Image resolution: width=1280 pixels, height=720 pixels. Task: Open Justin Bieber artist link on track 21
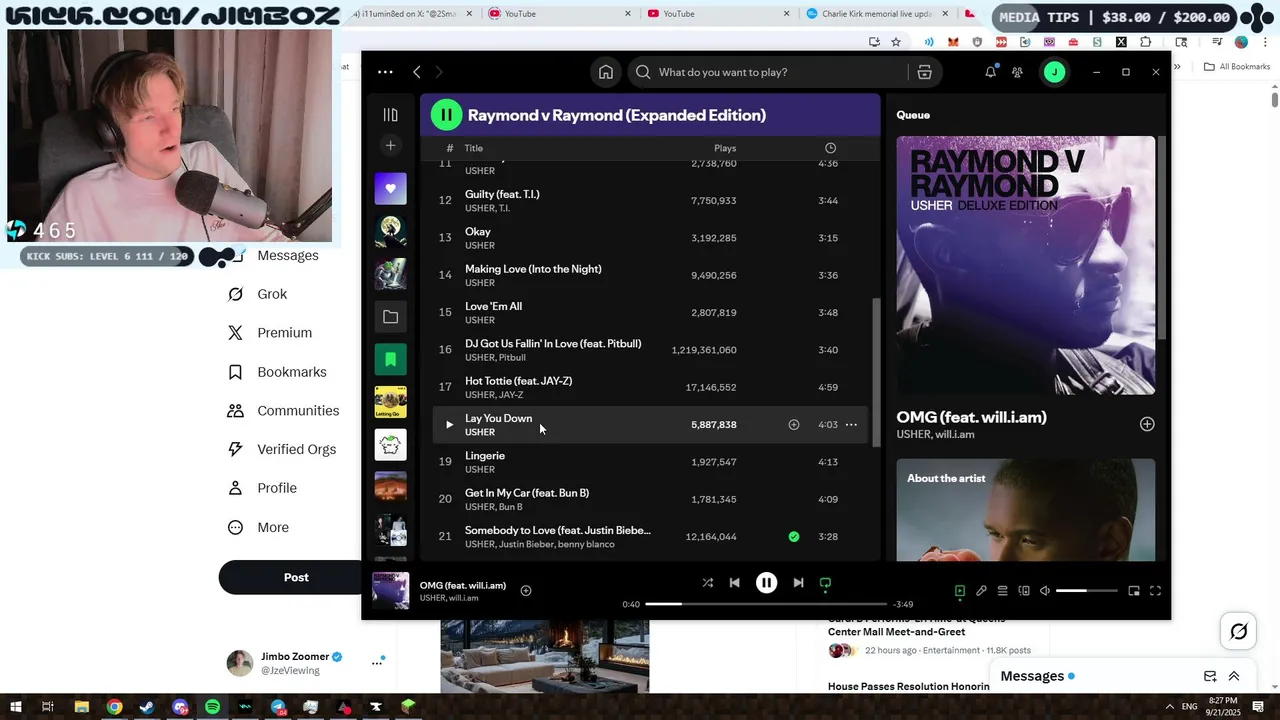(x=525, y=544)
